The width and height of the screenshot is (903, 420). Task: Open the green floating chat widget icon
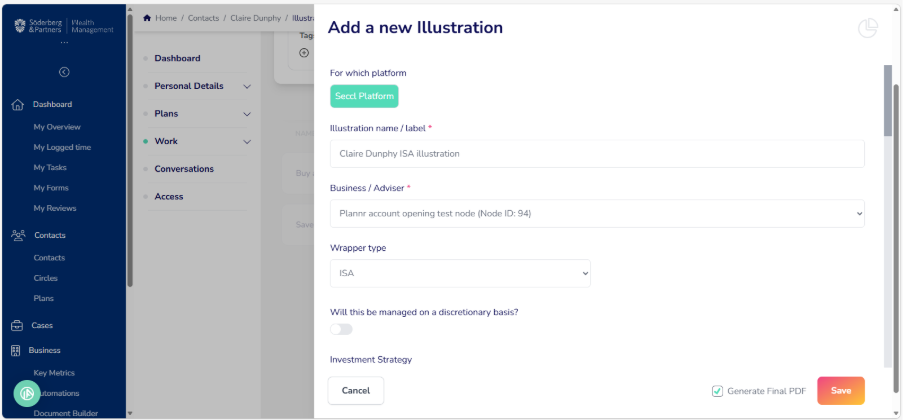27,393
